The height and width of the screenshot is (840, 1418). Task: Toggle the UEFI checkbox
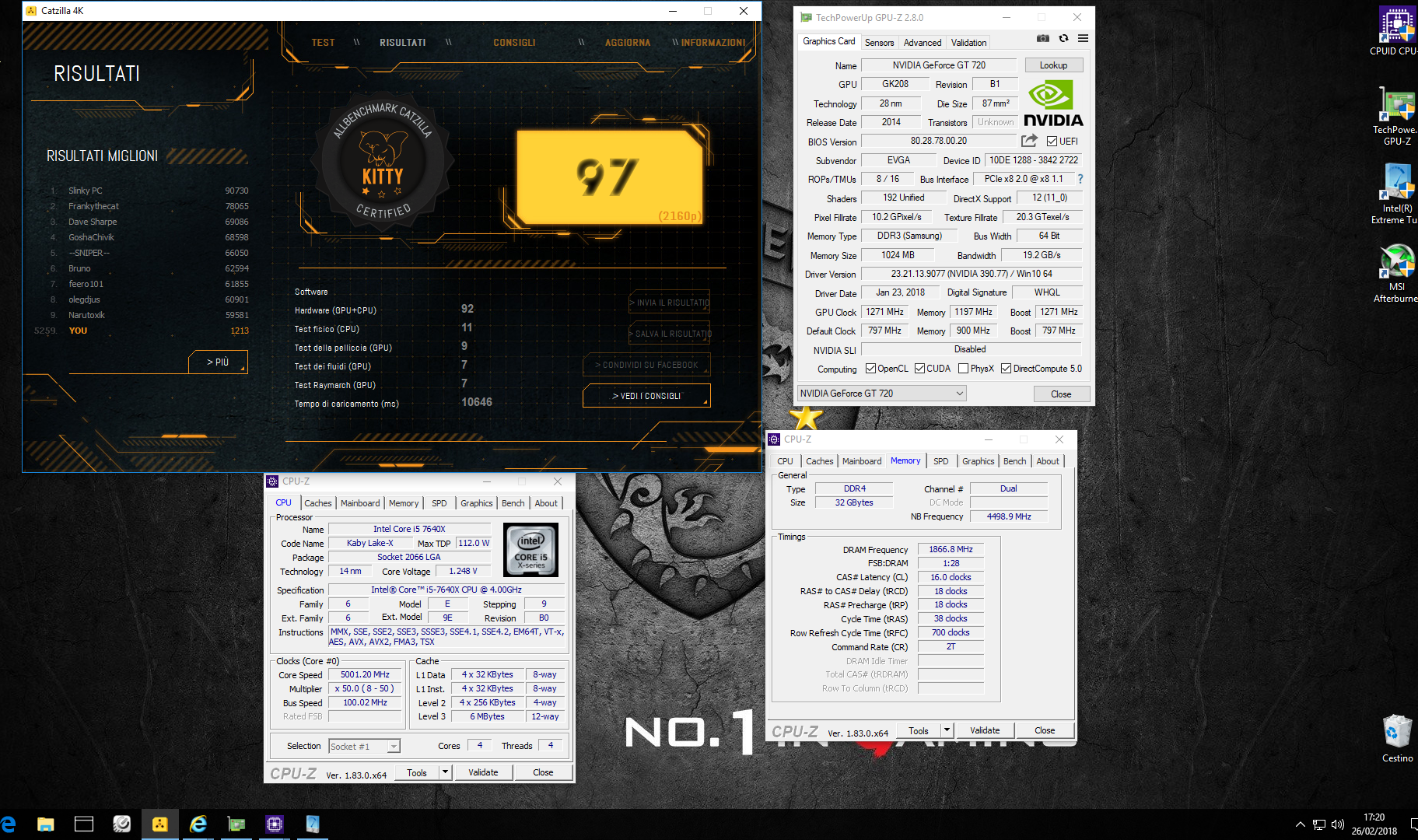1052,142
